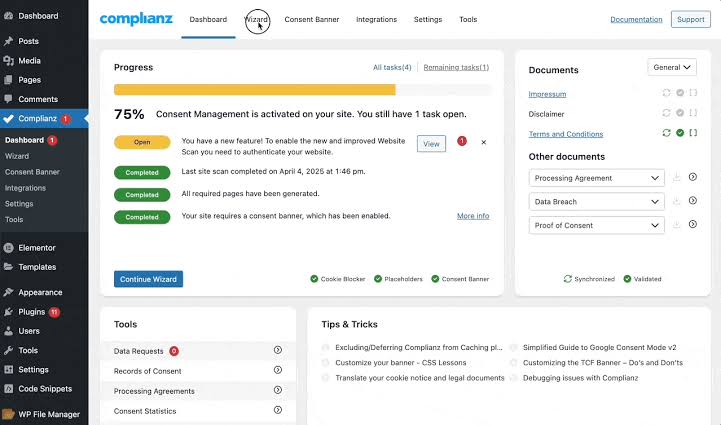
Task: Click sync icon for Disclaimer document
Action: pos(666,113)
